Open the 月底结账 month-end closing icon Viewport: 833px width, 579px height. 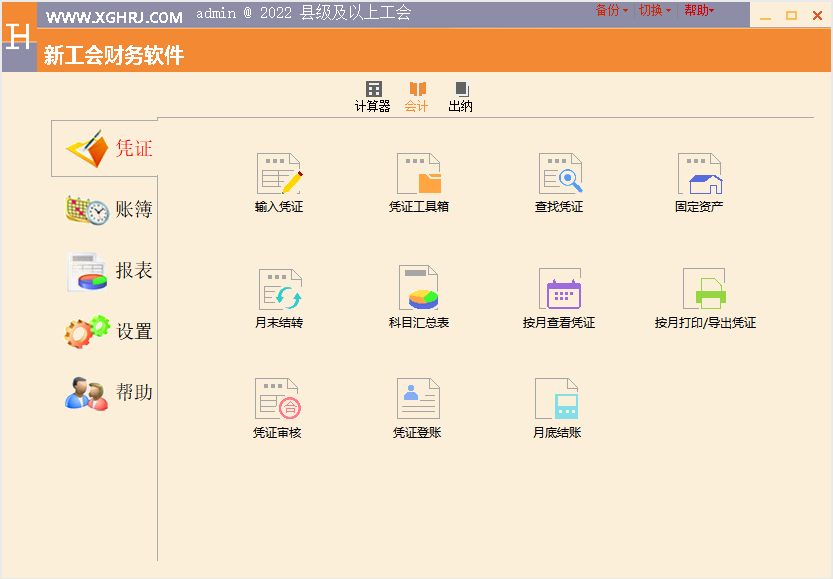tap(557, 401)
